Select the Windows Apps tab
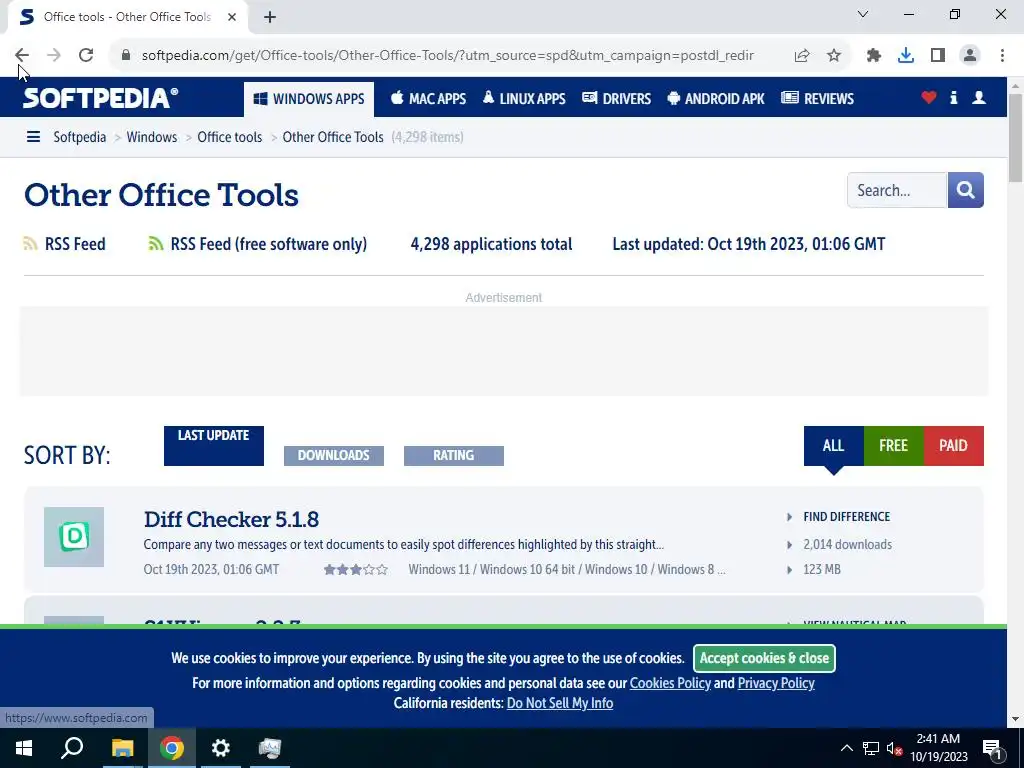 click(x=309, y=99)
